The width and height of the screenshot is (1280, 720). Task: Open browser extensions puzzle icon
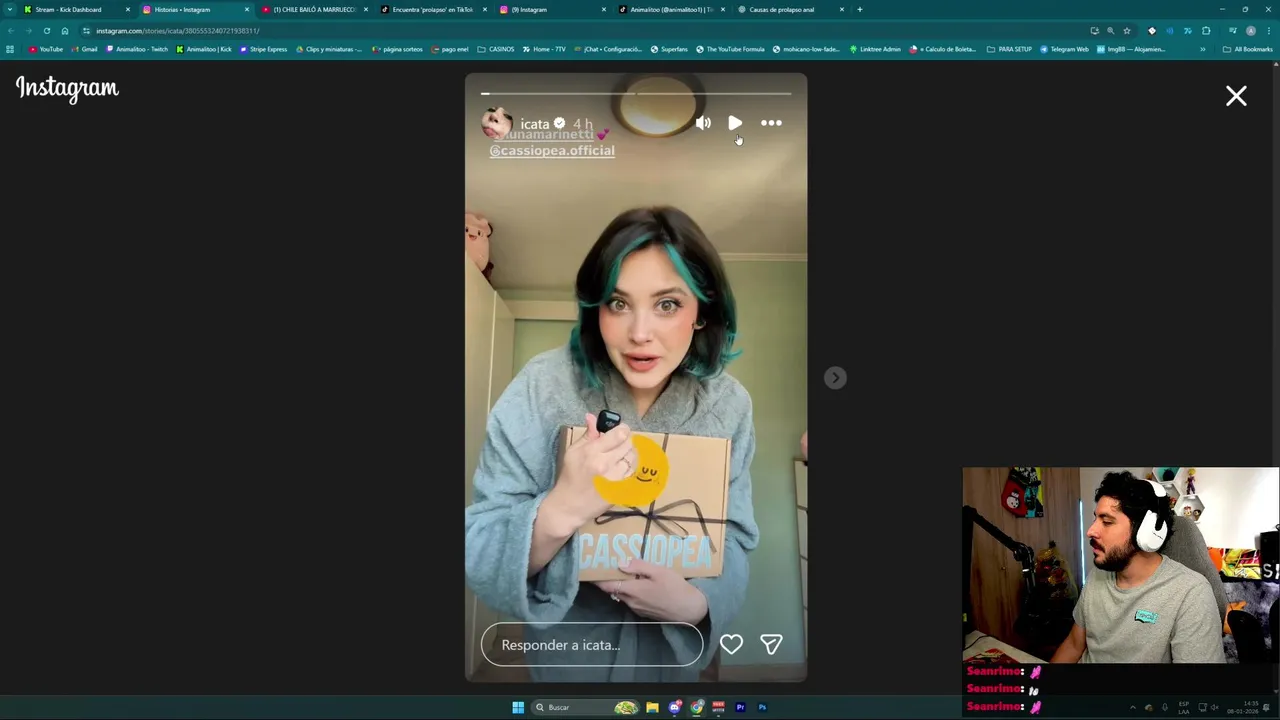click(1206, 31)
